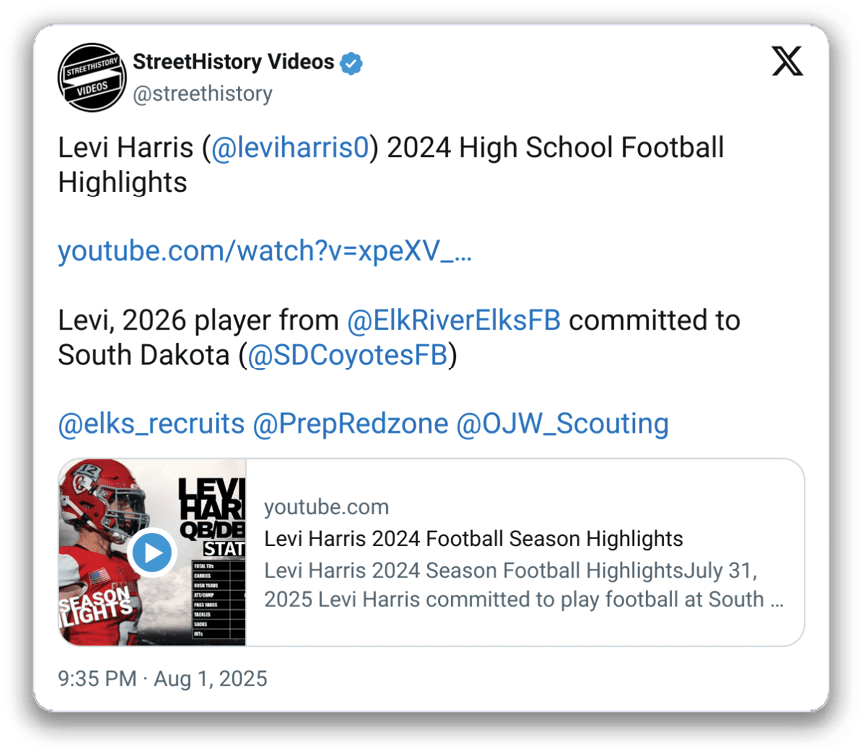Open the @ElkRiverElksFB mention
The height and width of the screenshot is (754, 863).
pyautogui.click(x=453, y=321)
